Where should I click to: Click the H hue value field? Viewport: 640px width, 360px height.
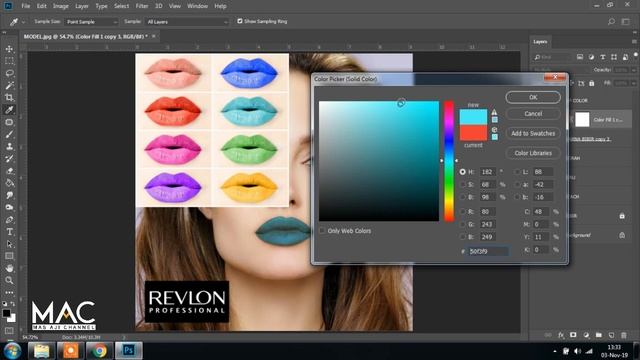coord(487,172)
